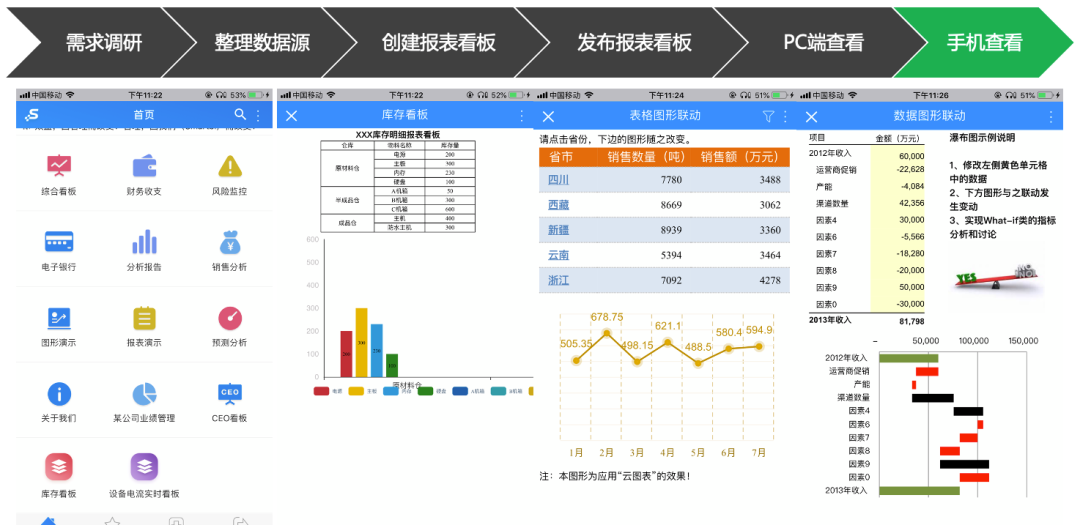This screenshot has height=525, width=1080.
Task: Tap the search icon in 首页 header
Action: [x=240, y=114]
